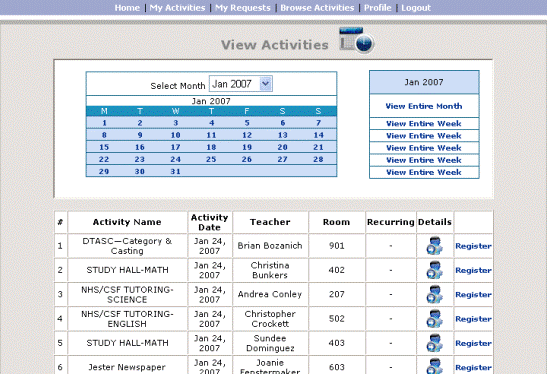View details icon for NHS/CSF Tutoring-English
547x374 pixels.
(x=434, y=319)
